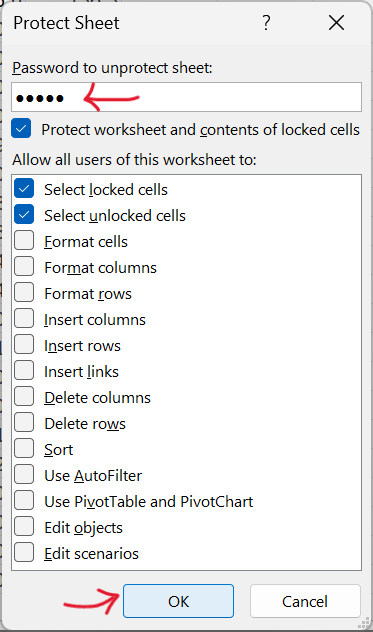
Task: Enable the Sort permission checkbox
Action: coord(24,449)
